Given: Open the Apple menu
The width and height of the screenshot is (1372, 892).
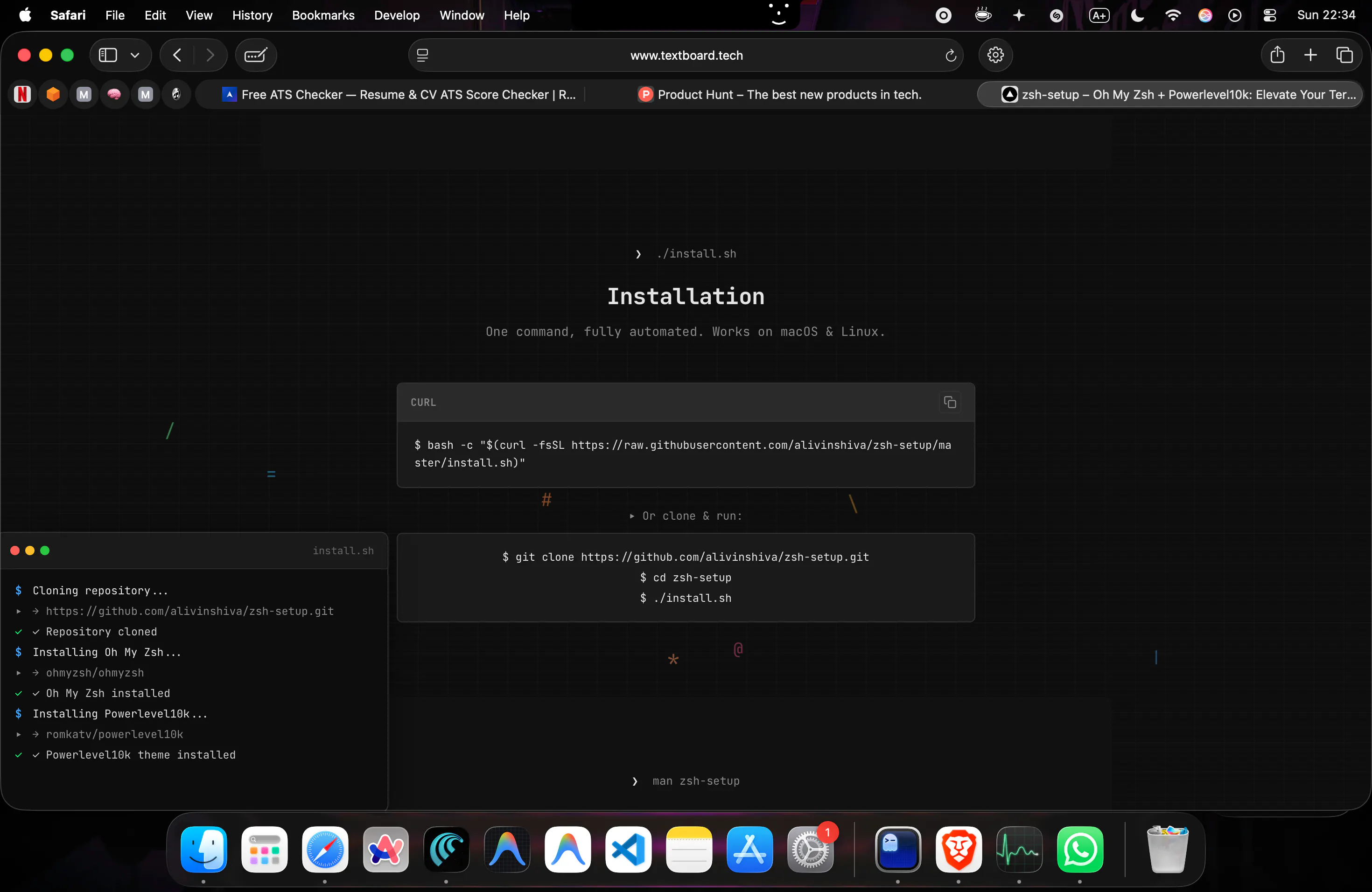Looking at the screenshot, I should [x=25, y=15].
